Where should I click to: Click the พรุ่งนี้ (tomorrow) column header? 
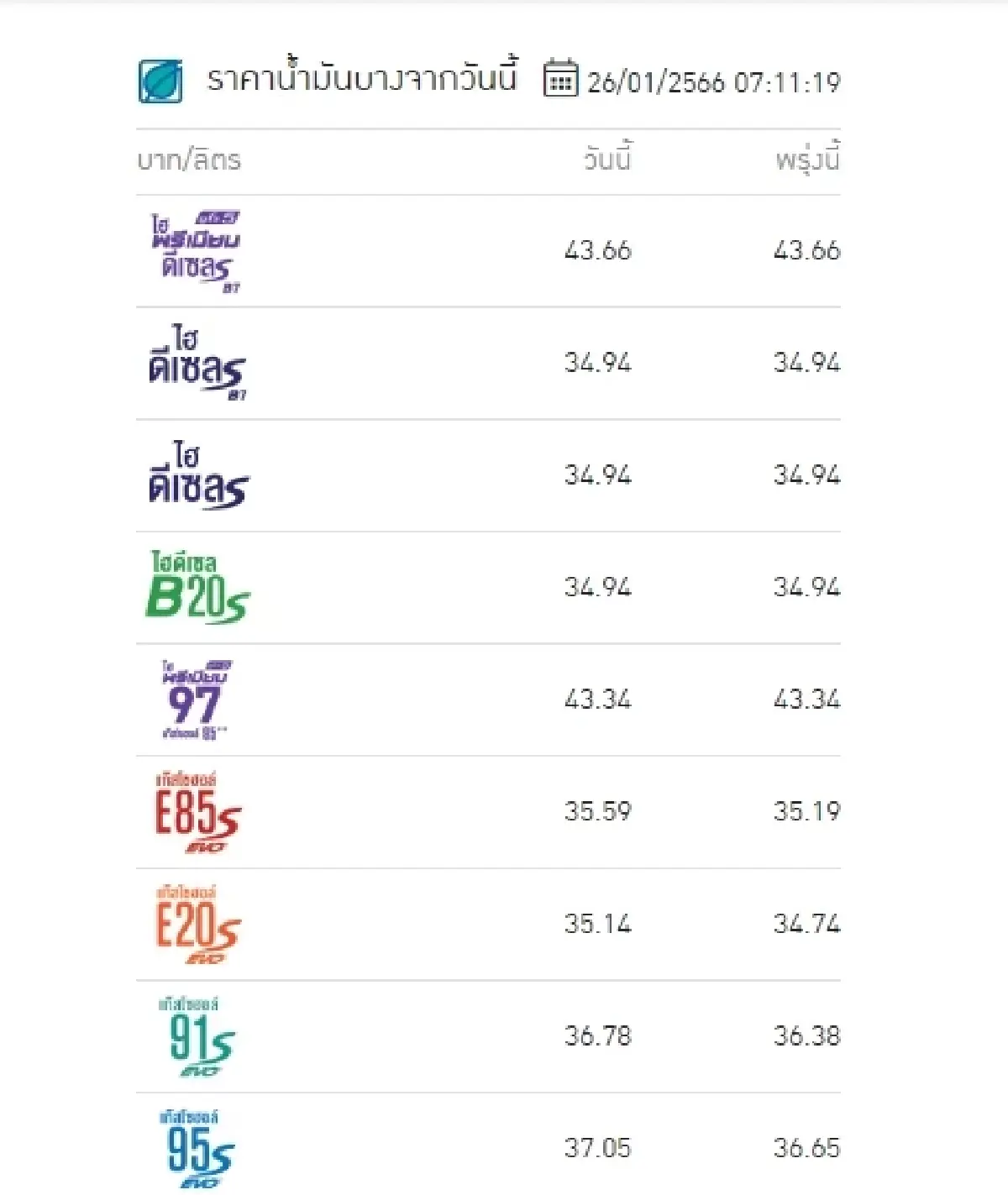(807, 160)
